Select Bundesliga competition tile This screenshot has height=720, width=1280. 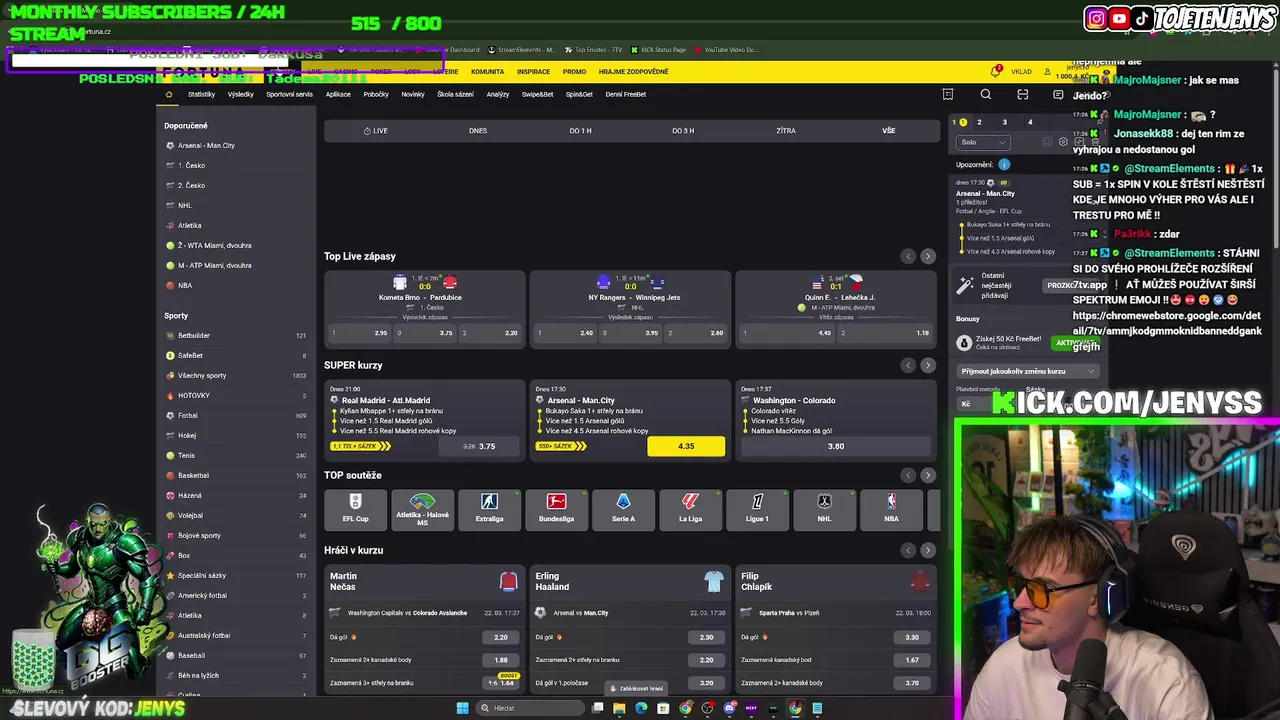556,509
